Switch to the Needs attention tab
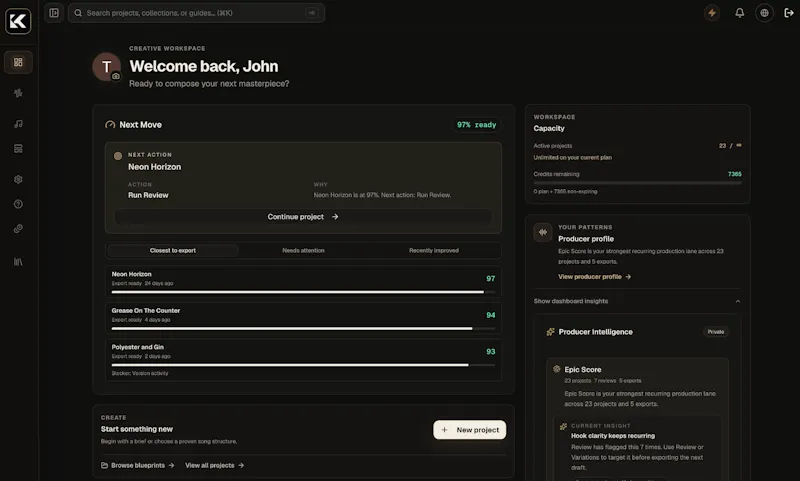800x481 pixels. point(304,250)
